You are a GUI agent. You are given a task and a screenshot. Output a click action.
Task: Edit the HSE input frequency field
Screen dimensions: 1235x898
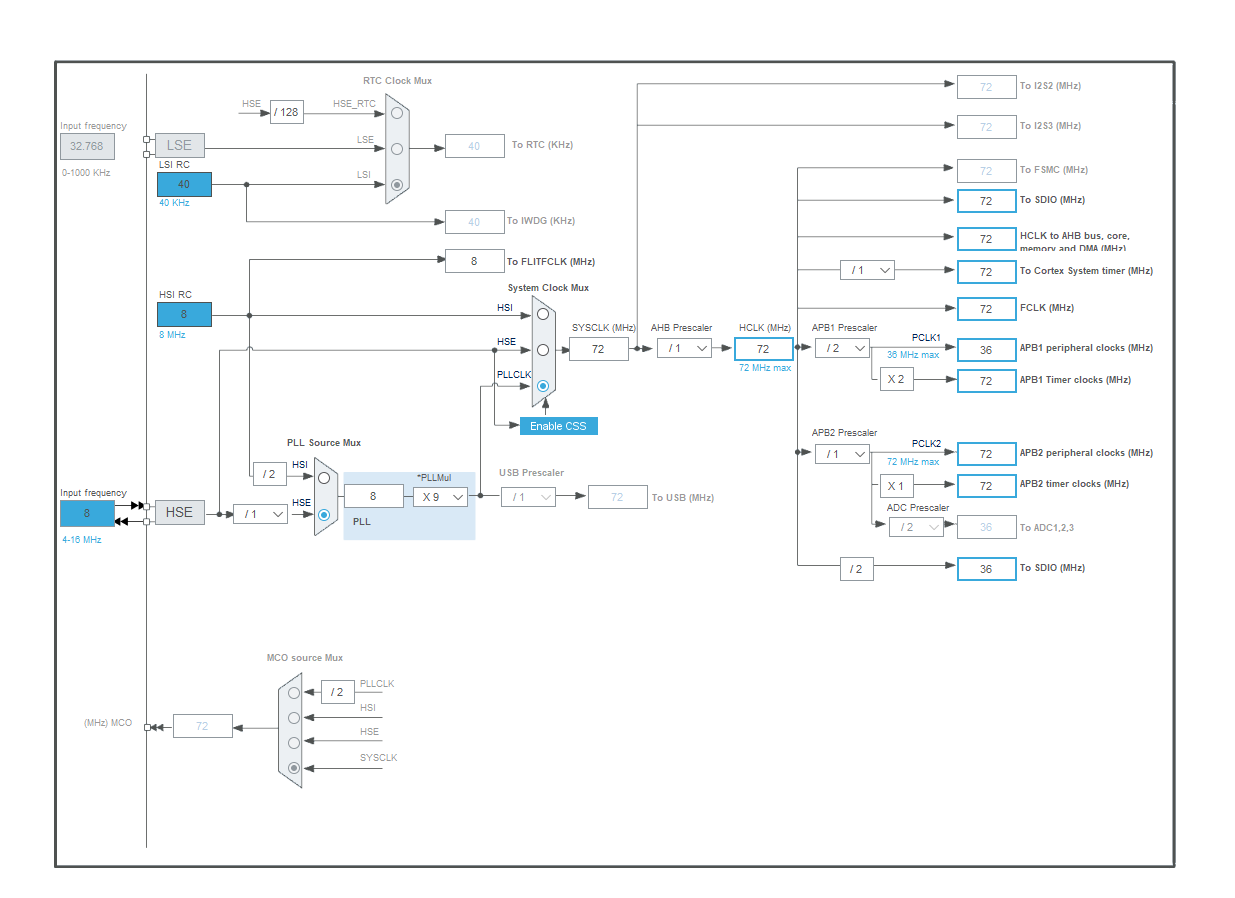point(87,513)
